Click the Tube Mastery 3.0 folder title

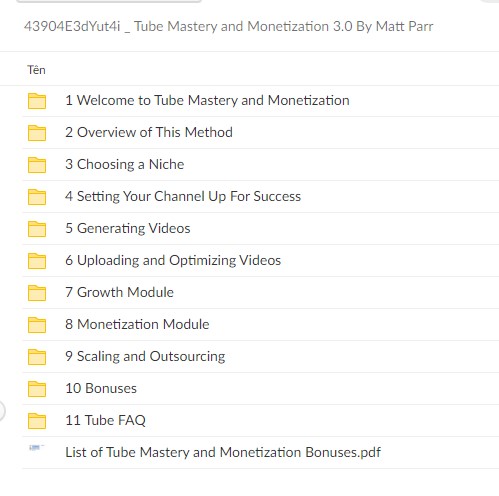tap(228, 26)
